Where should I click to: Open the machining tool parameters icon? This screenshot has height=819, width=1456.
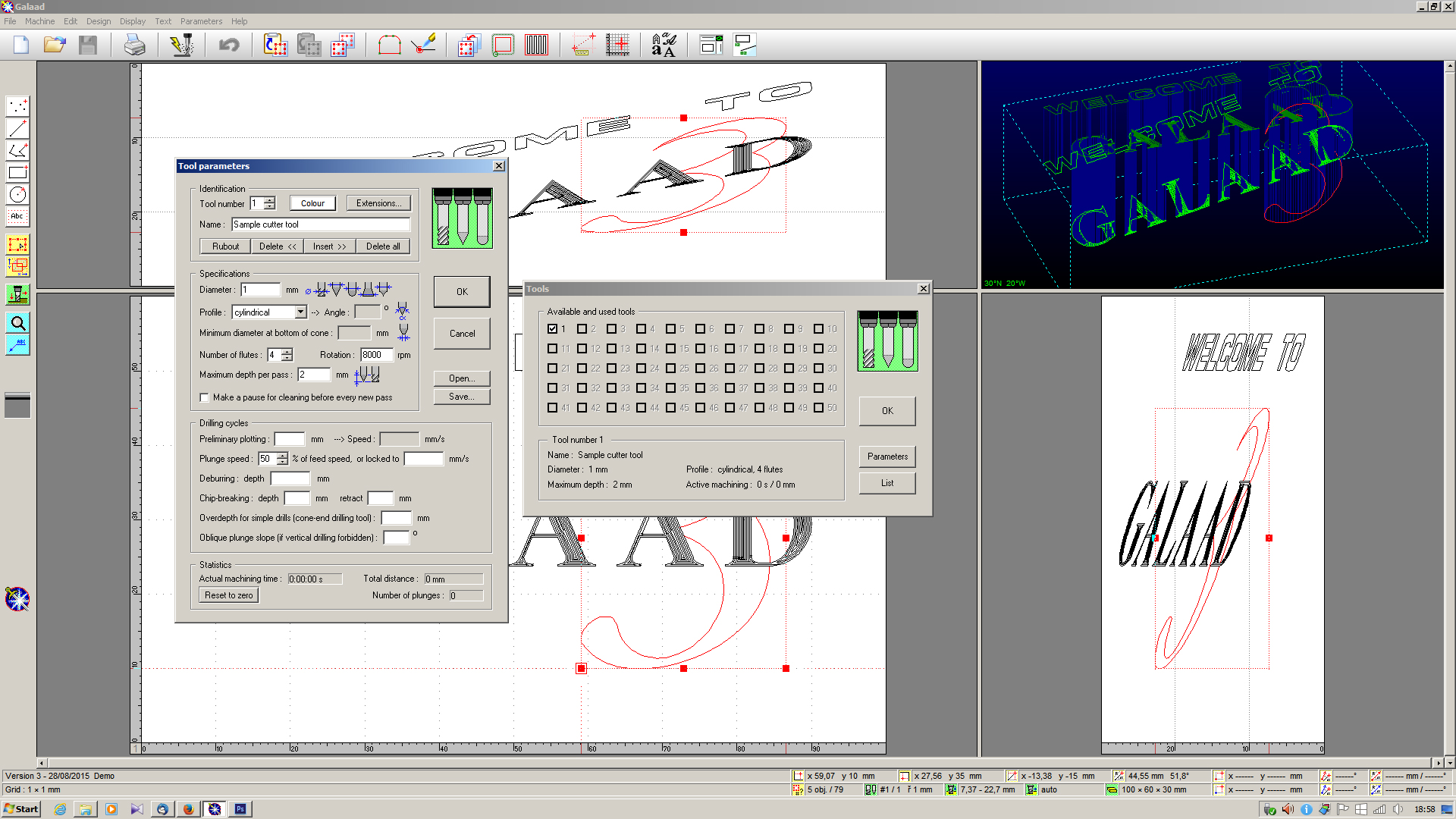tap(17, 294)
